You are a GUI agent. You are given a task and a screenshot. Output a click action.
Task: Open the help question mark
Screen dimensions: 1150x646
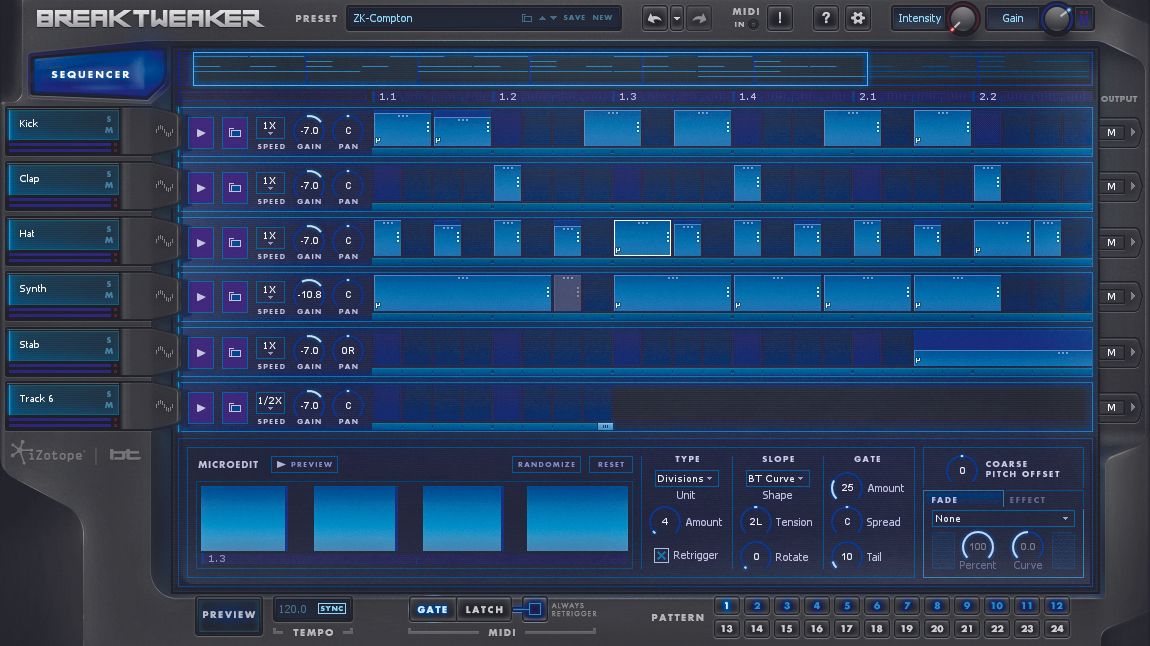[x=825, y=18]
